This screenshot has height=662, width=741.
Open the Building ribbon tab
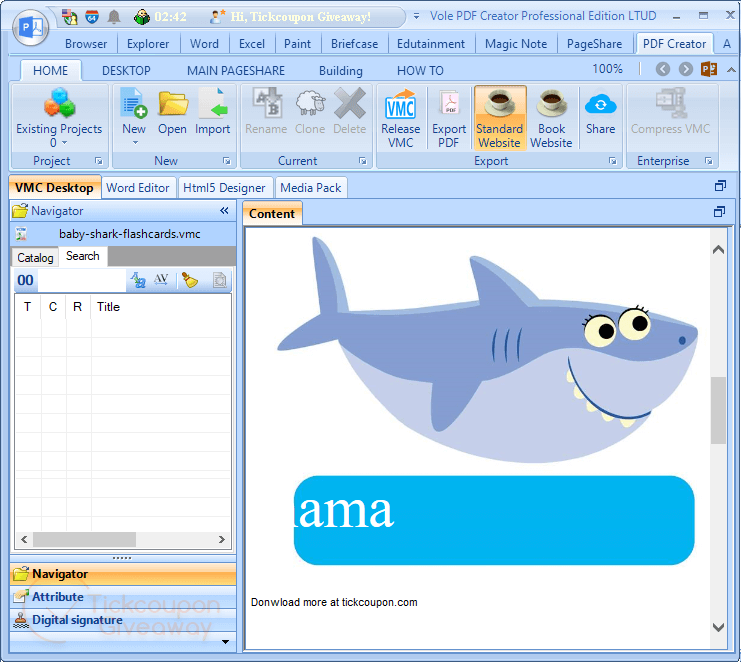click(341, 71)
